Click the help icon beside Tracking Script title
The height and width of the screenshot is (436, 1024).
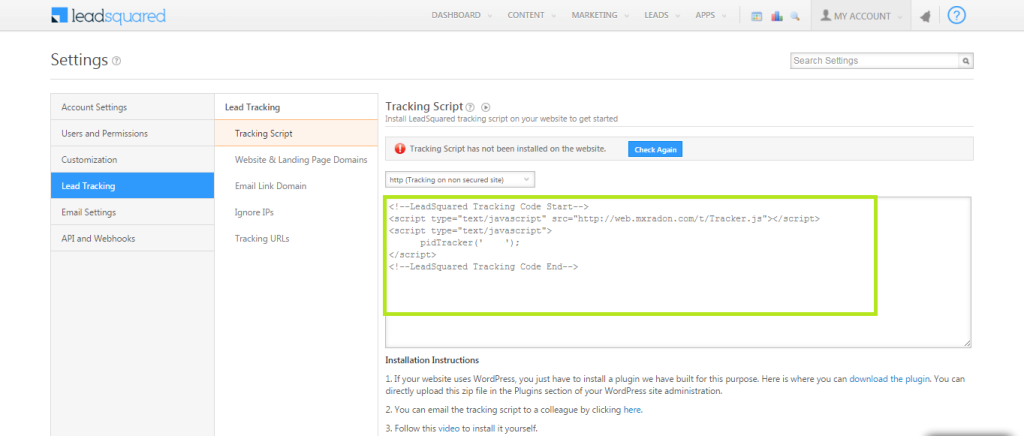pos(470,107)
